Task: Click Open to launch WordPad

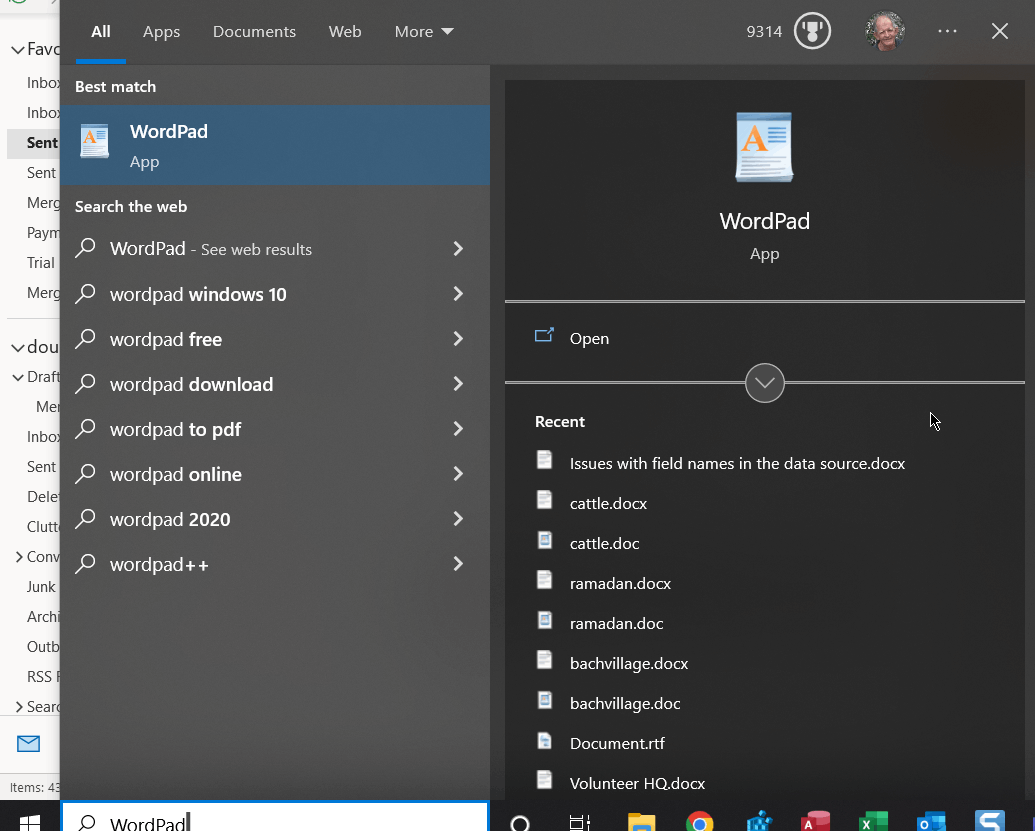Action: click(589, 339)
